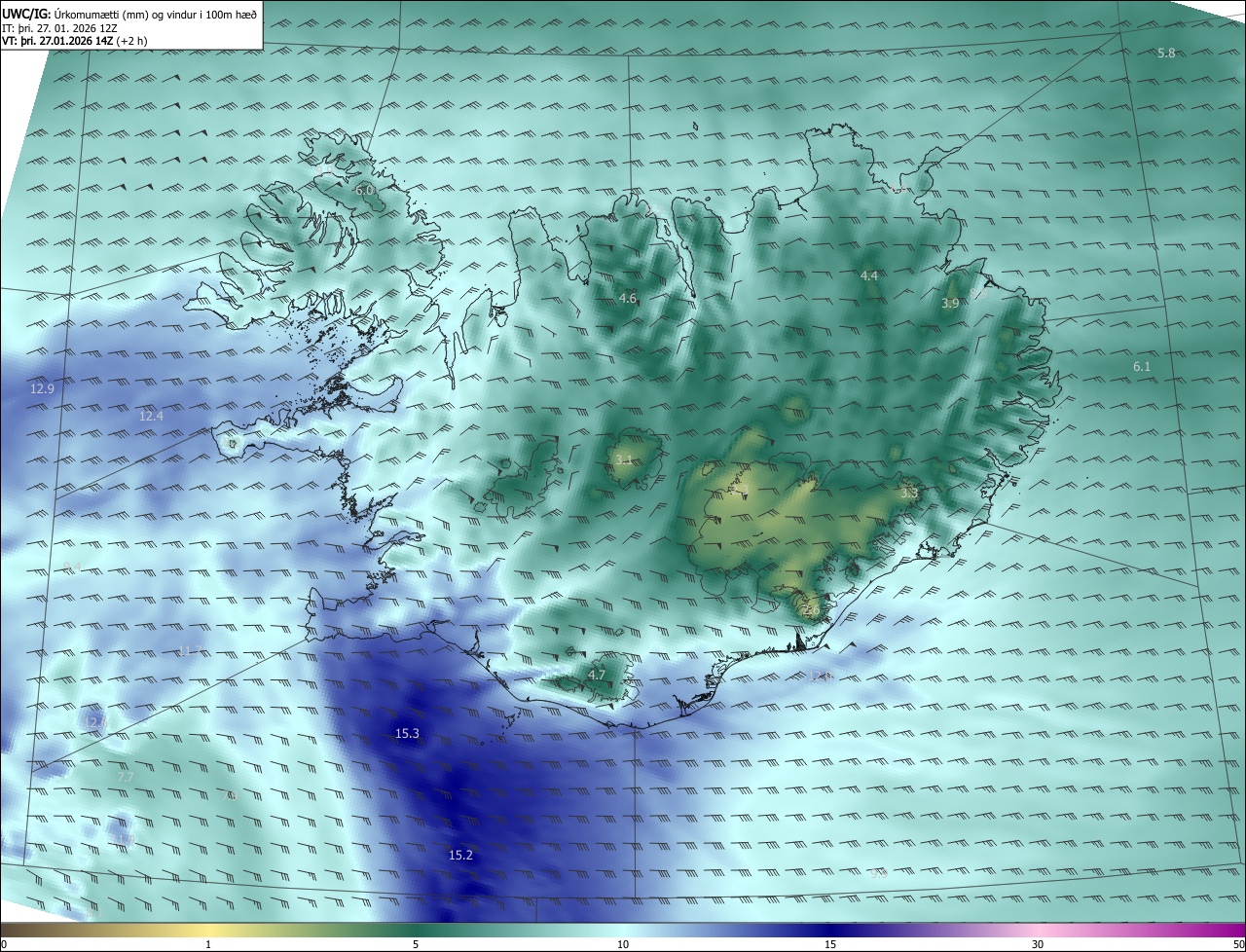1246x952 pixels.
Task: Click the 6.0 value label over Westfjords
Action: coord(364,190)
